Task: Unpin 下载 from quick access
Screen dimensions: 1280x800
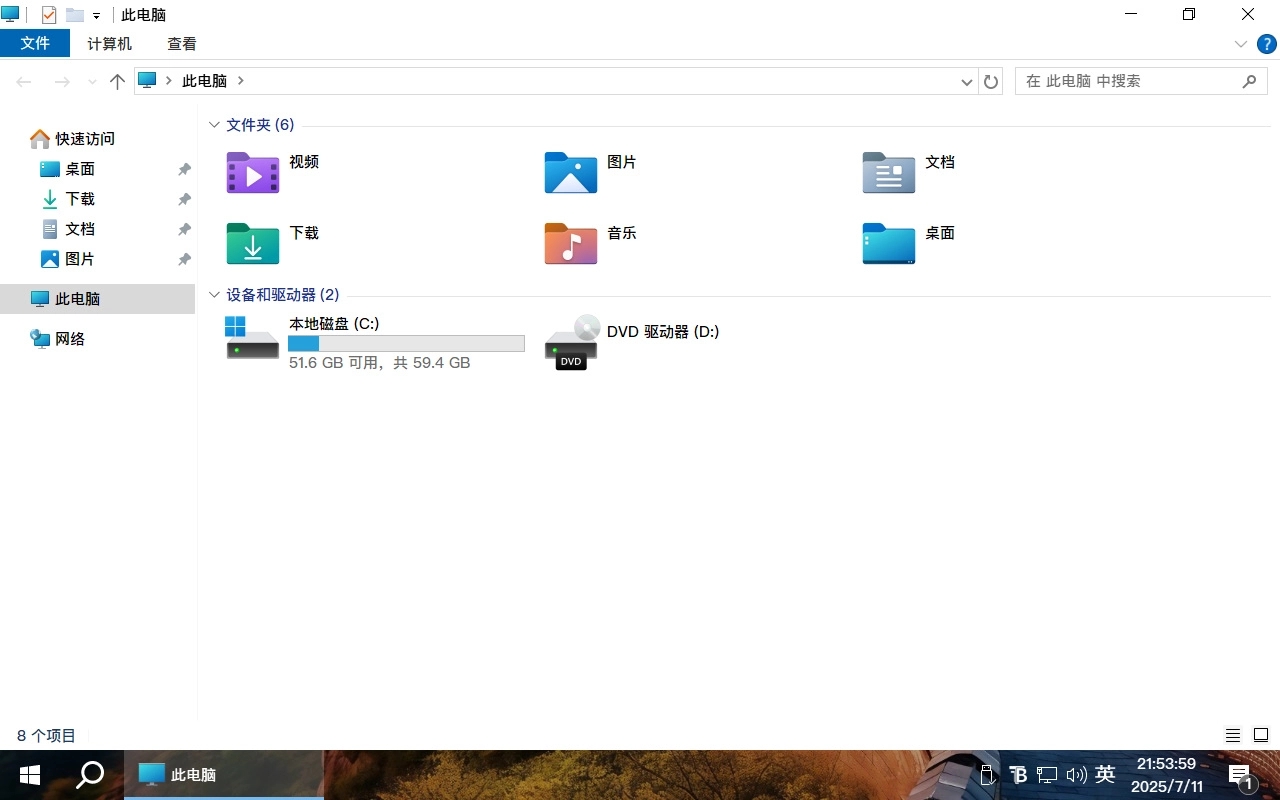Action: [x=184, y=199]
